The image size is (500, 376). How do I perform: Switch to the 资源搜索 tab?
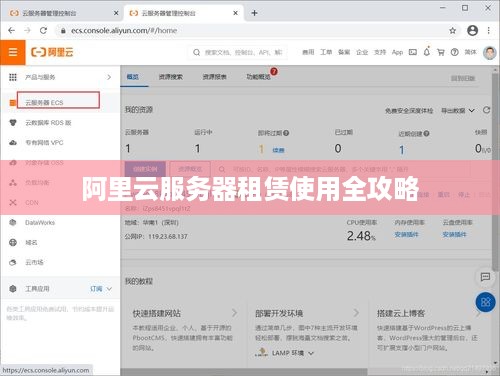[x=170, y=77]
